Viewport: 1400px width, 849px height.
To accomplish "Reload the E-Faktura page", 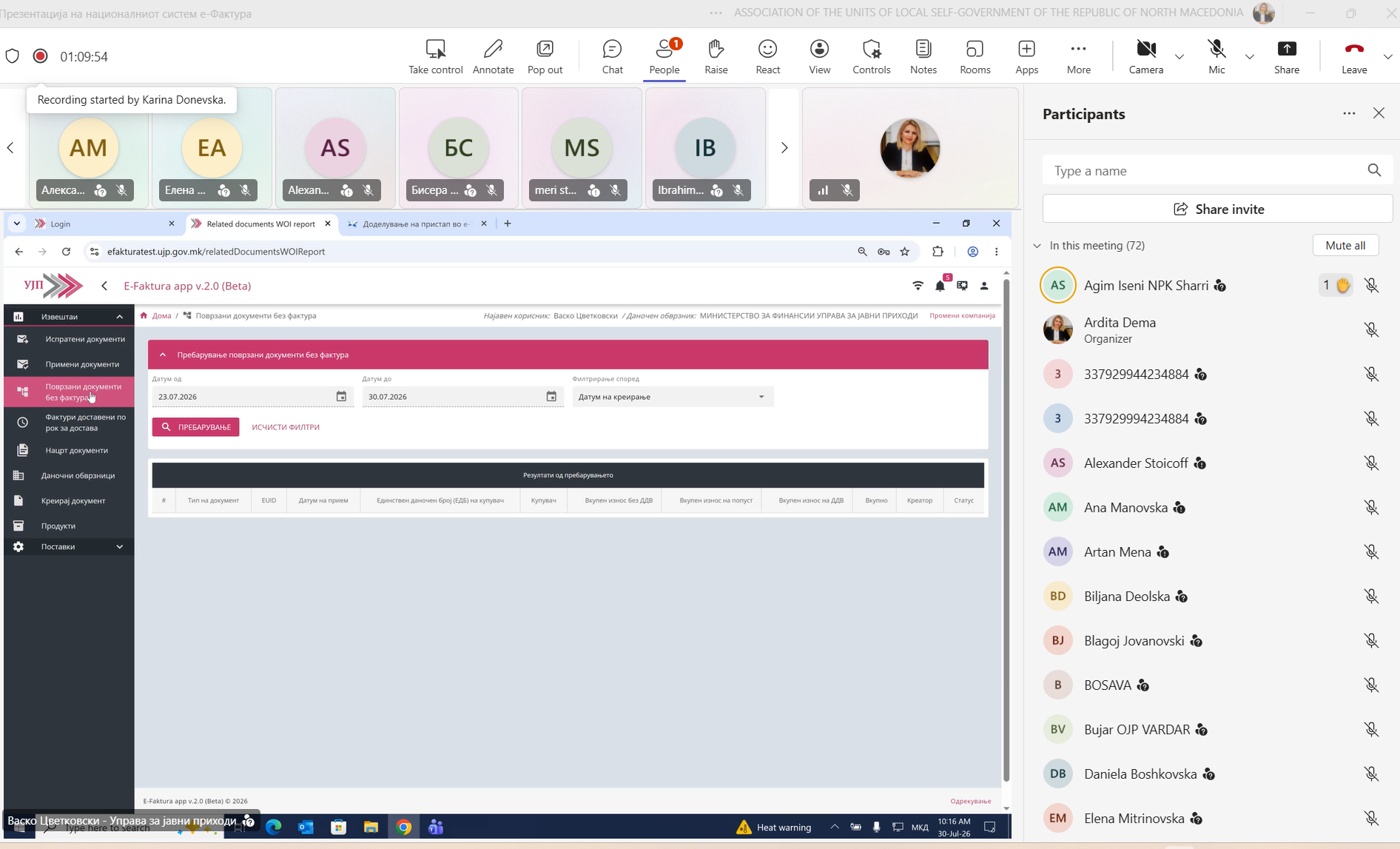I will (x=66, y=252).
